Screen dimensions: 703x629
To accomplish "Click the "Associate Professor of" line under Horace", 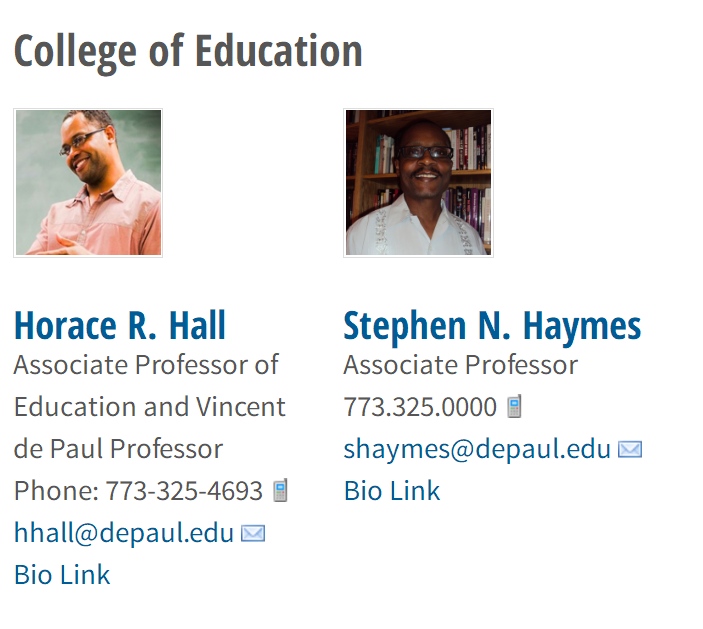I will [146, 365].
